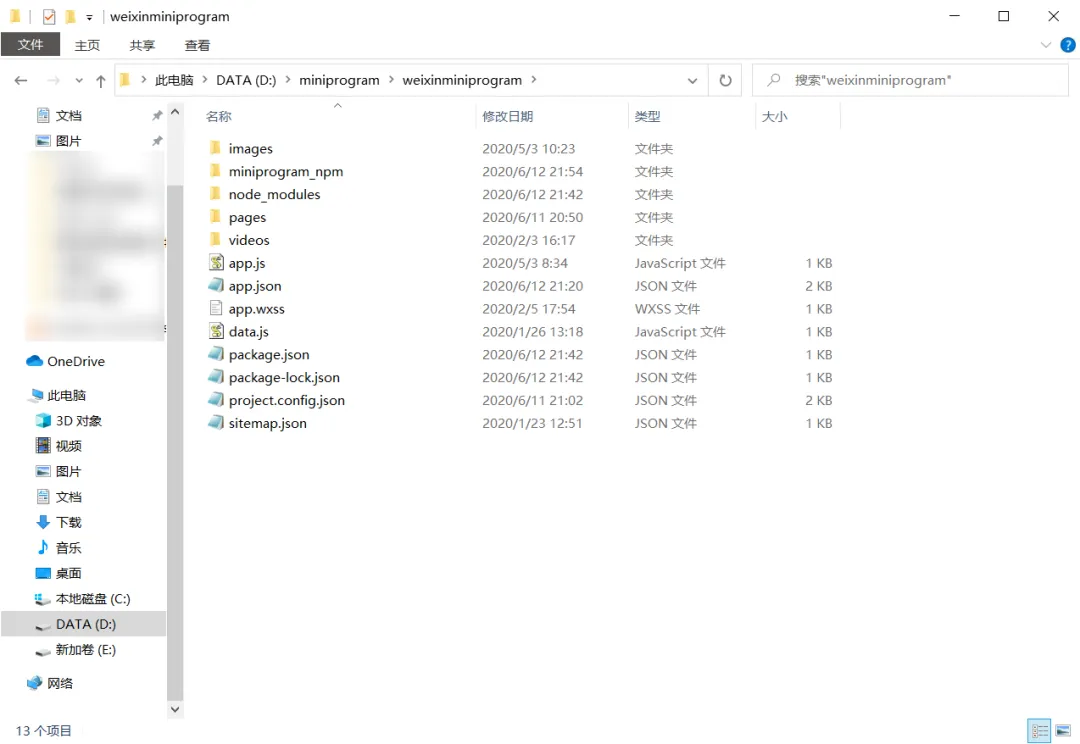Refresh the folder with the refresh icon
Viewport: 1080px width, 744px height.
(x=725, y=80)
